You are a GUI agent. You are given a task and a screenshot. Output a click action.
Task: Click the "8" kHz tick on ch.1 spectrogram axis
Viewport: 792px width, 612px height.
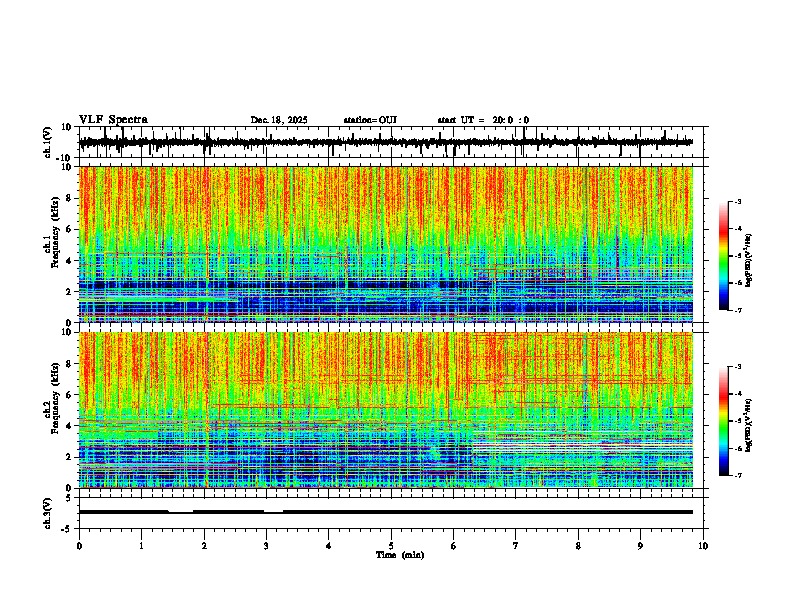click(x=71, y=198)
